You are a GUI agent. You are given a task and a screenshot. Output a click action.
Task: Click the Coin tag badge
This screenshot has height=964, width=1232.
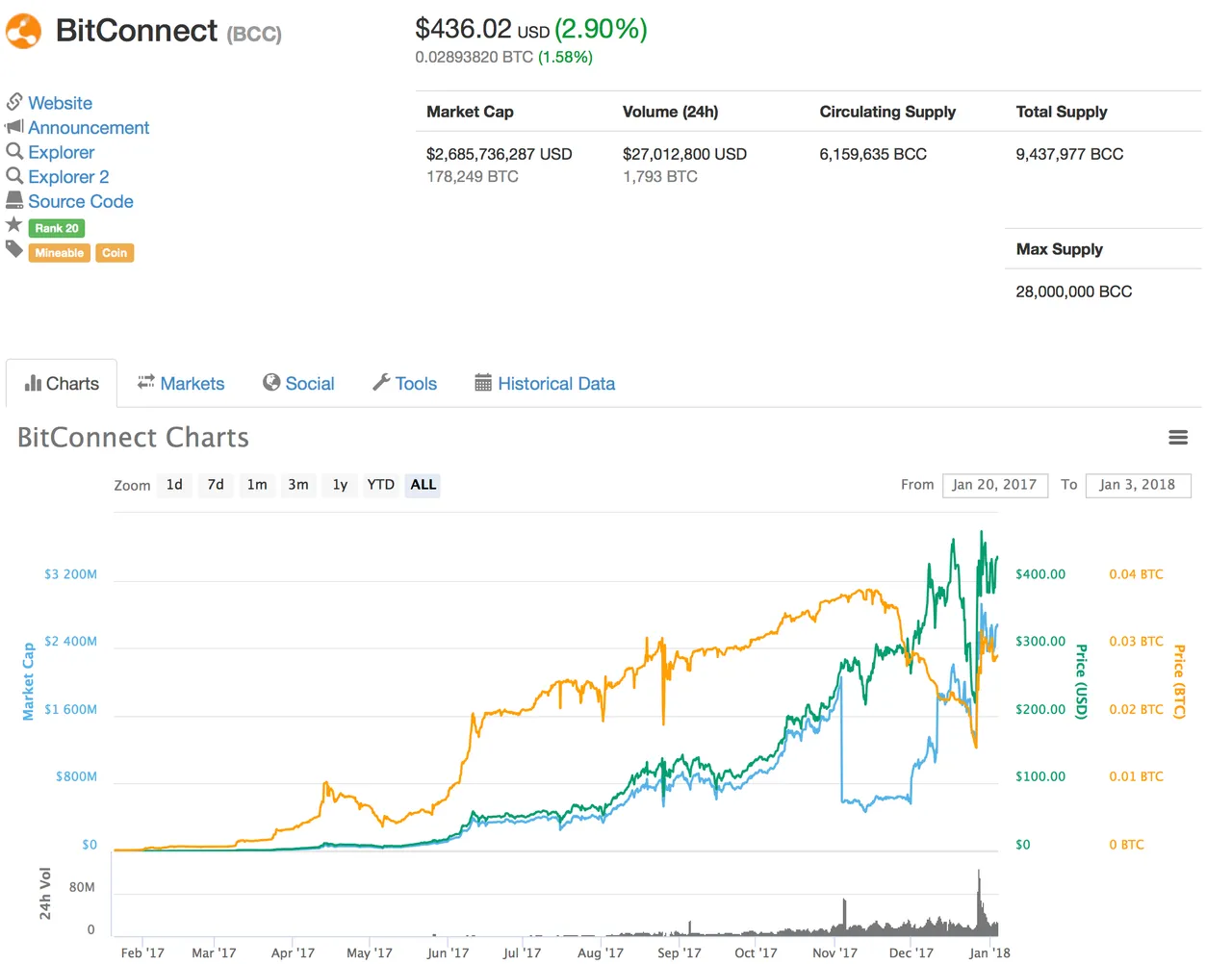click(x=115, y=253)
